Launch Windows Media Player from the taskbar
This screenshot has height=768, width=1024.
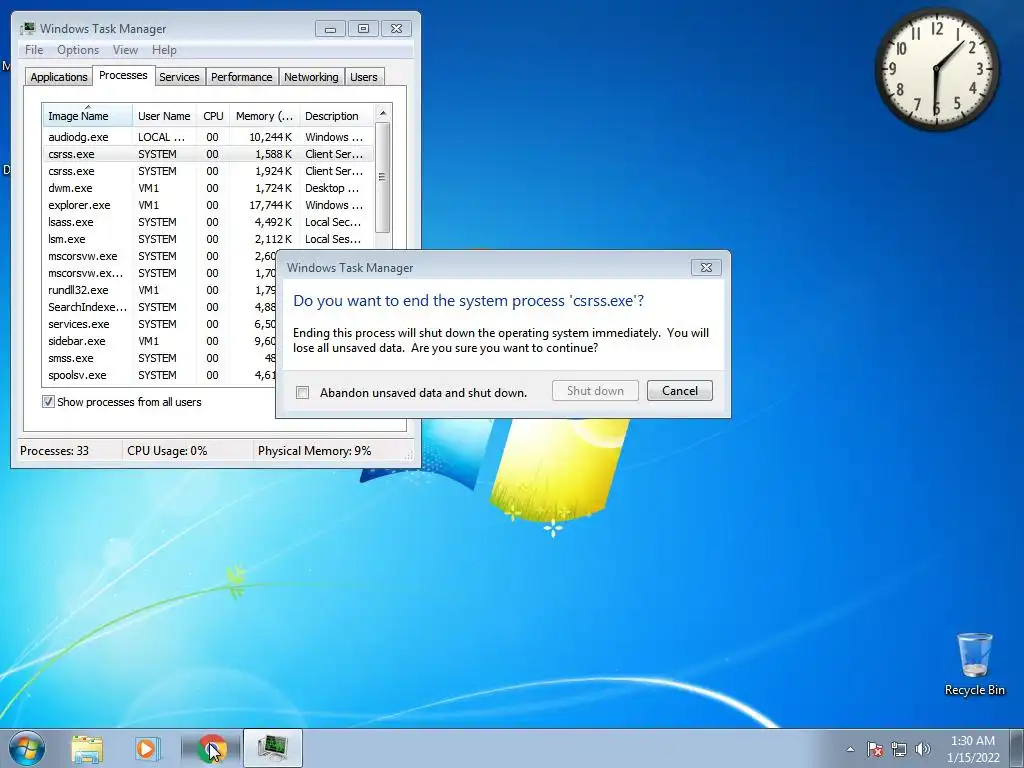(x=147, y=748)
